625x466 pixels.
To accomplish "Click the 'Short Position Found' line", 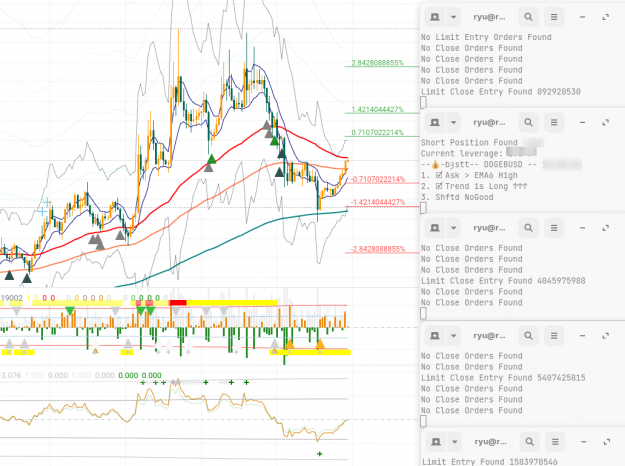I will 469,143.
